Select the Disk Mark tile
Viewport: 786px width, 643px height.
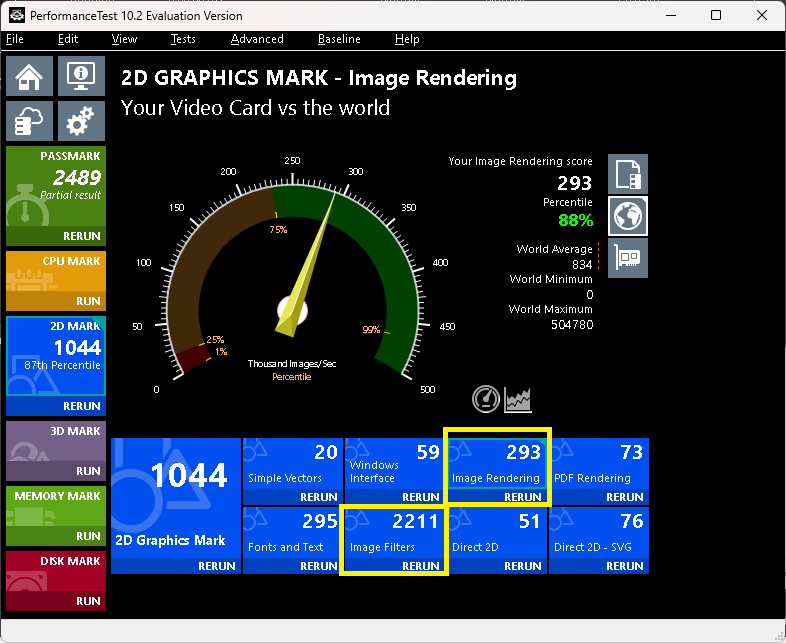coord(56,572)
